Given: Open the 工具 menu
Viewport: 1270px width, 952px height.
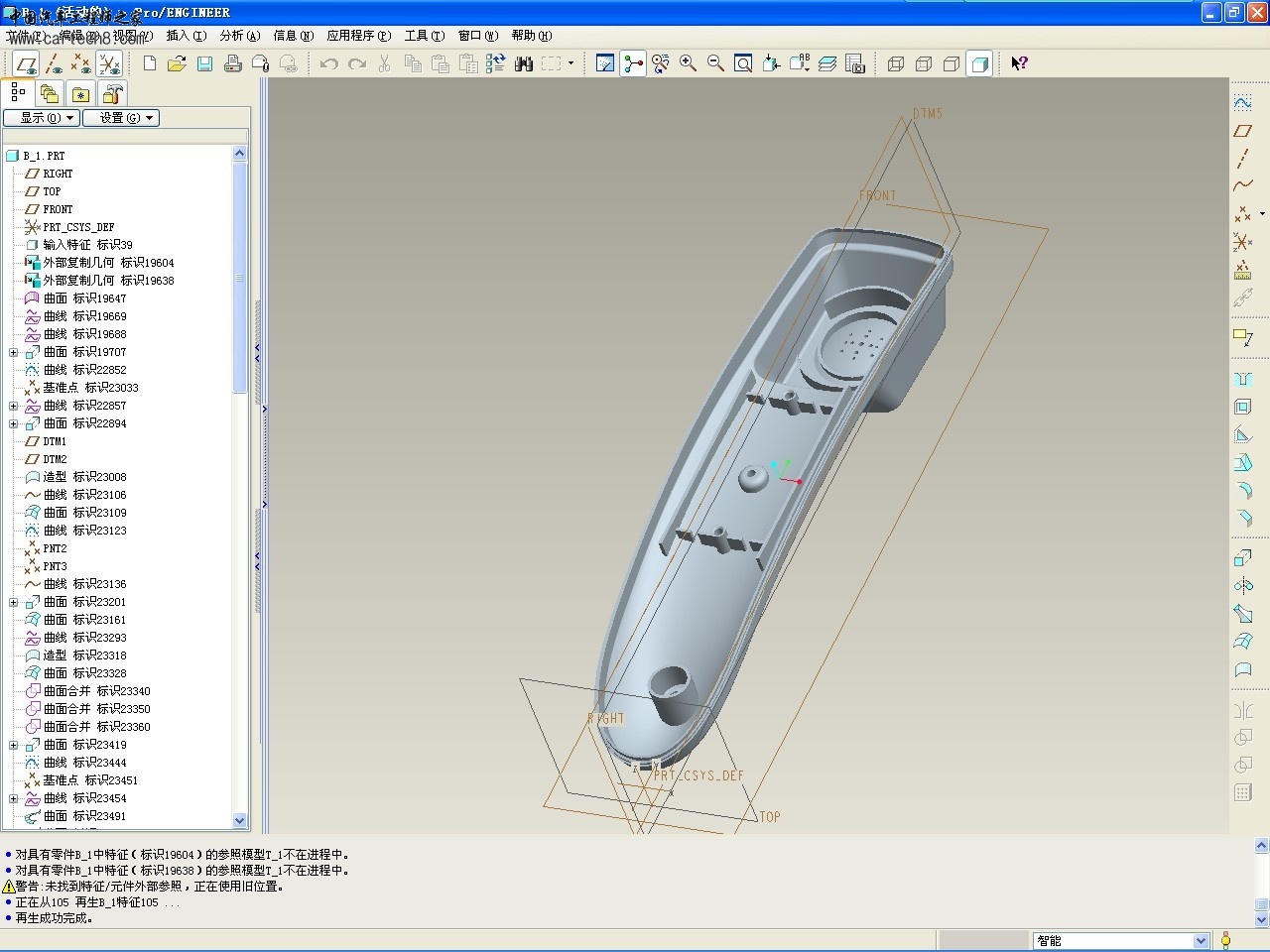Looking at the screenshot, I should (424, 36).
